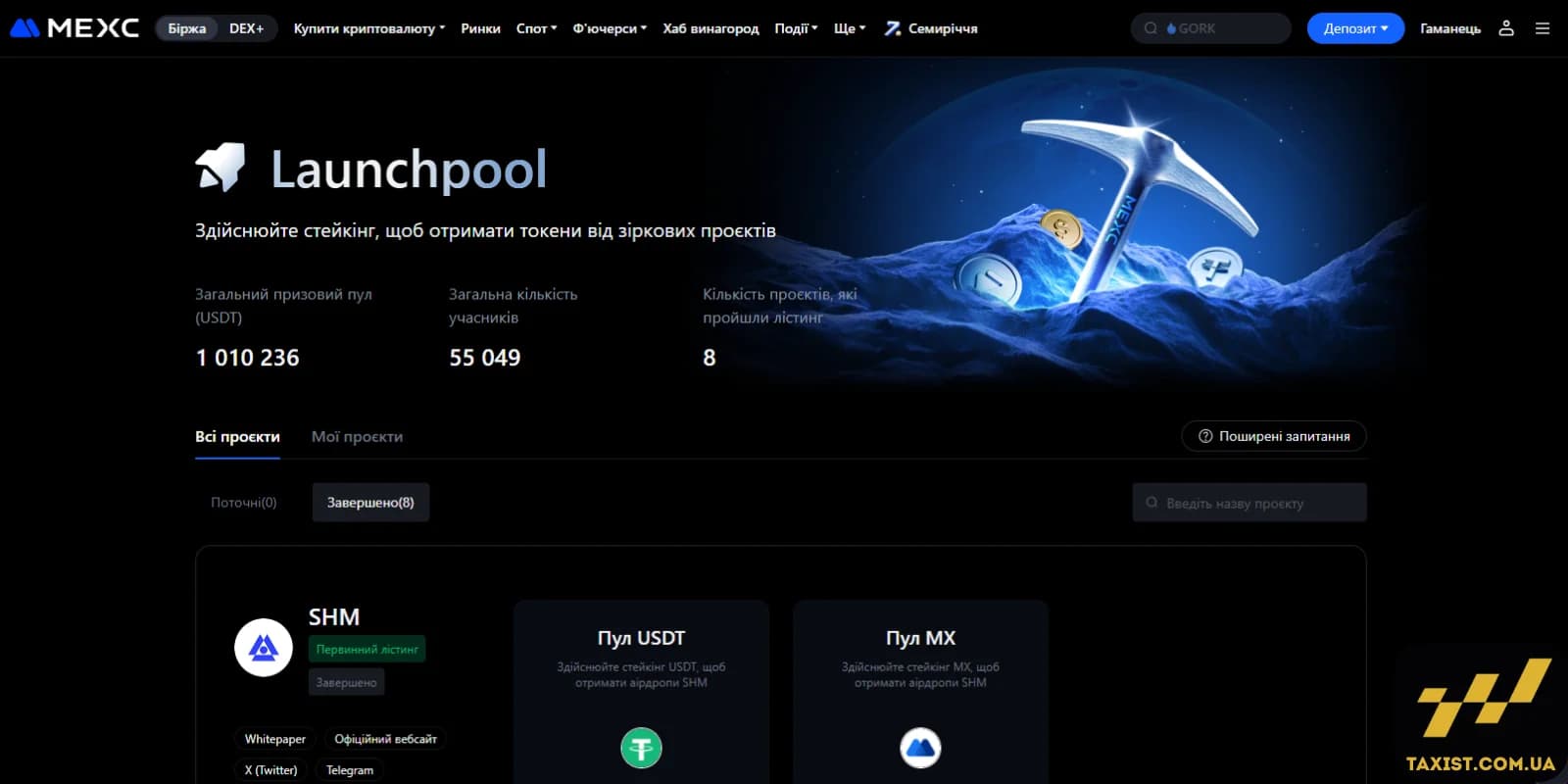The width and height of the screenshot is (1568, 784).
Task: Open the hamburger menu icon
Action: coord(1543,28)
